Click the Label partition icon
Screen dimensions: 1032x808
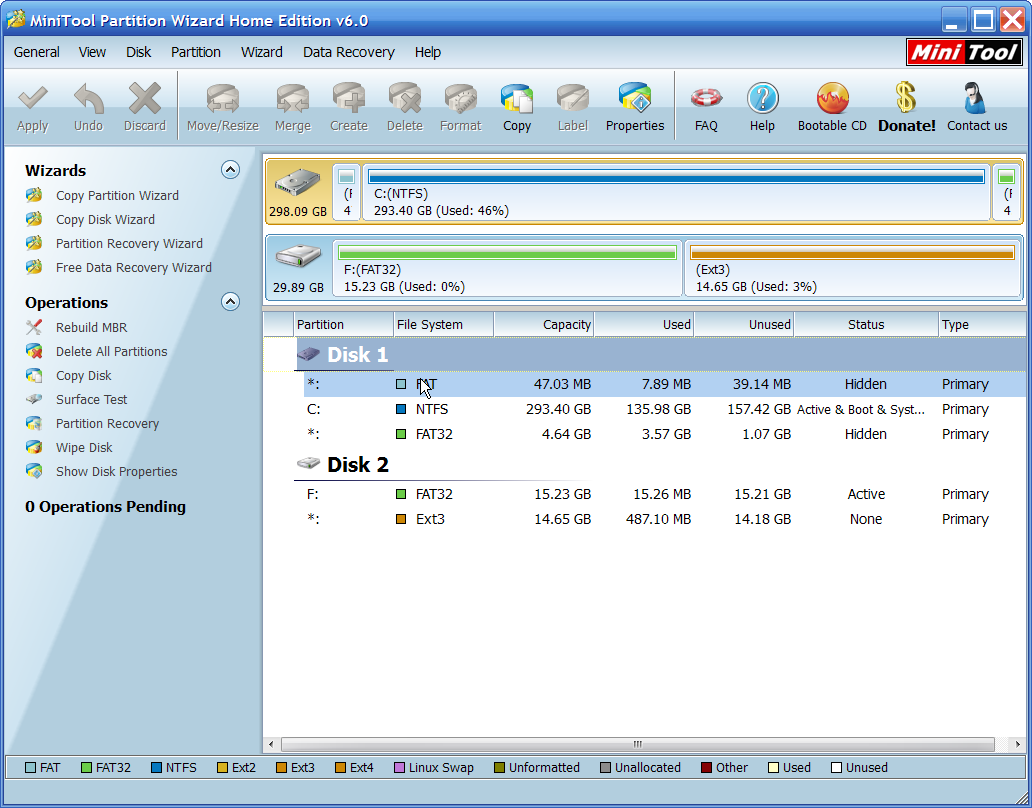(573, 108)
